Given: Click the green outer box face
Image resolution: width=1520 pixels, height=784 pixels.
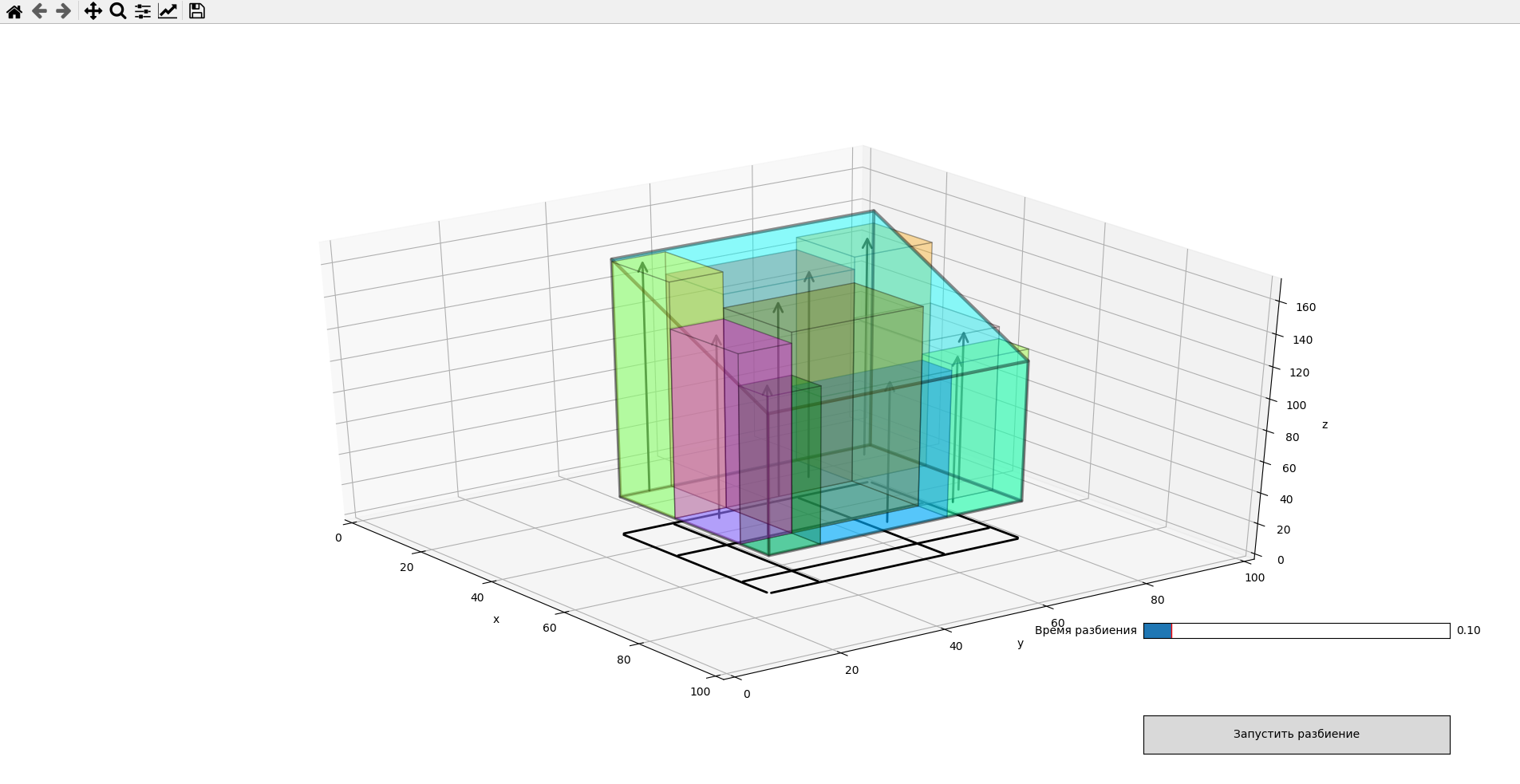Looking at the screenshot, I should (x=638, y=383).
